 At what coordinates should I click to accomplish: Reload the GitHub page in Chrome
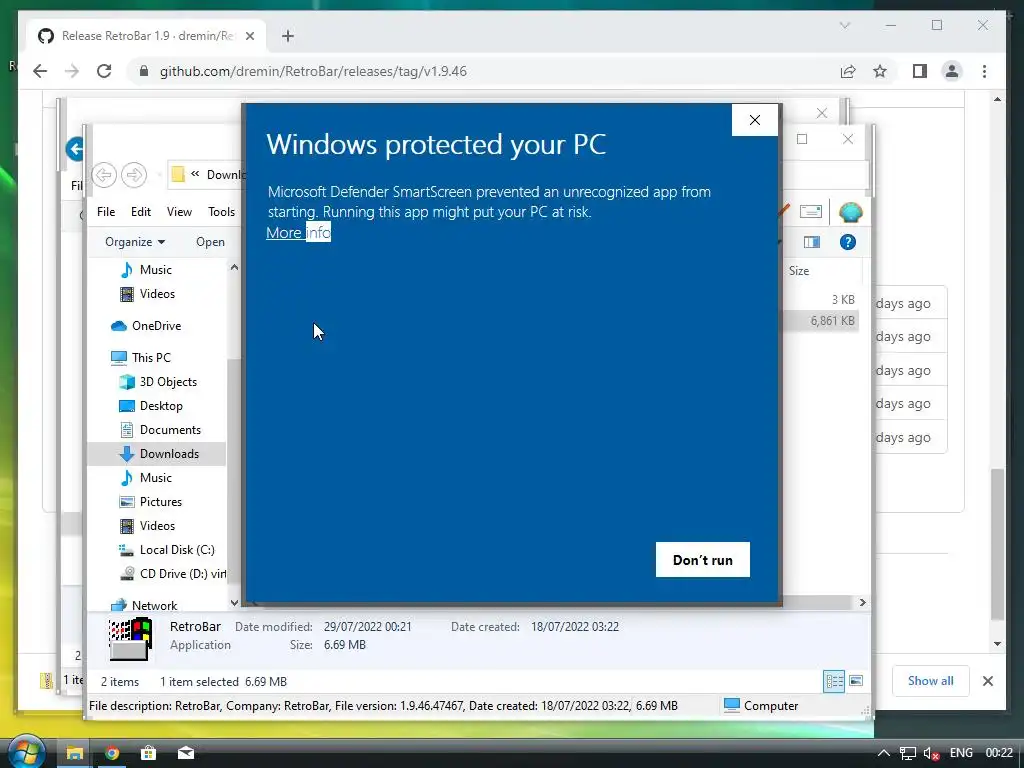coord(104,71)
